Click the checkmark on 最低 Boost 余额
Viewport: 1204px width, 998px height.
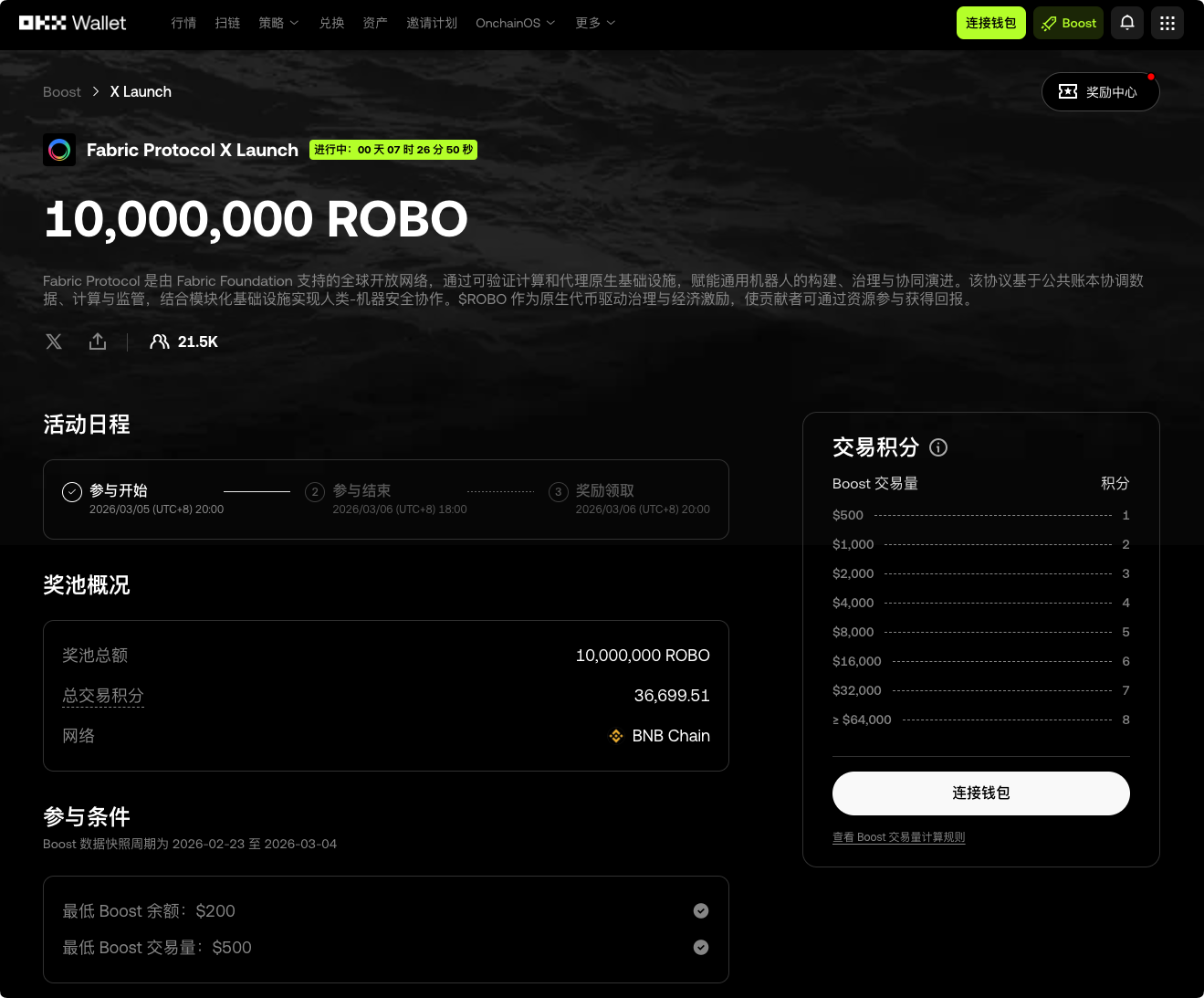coord(701,910)
